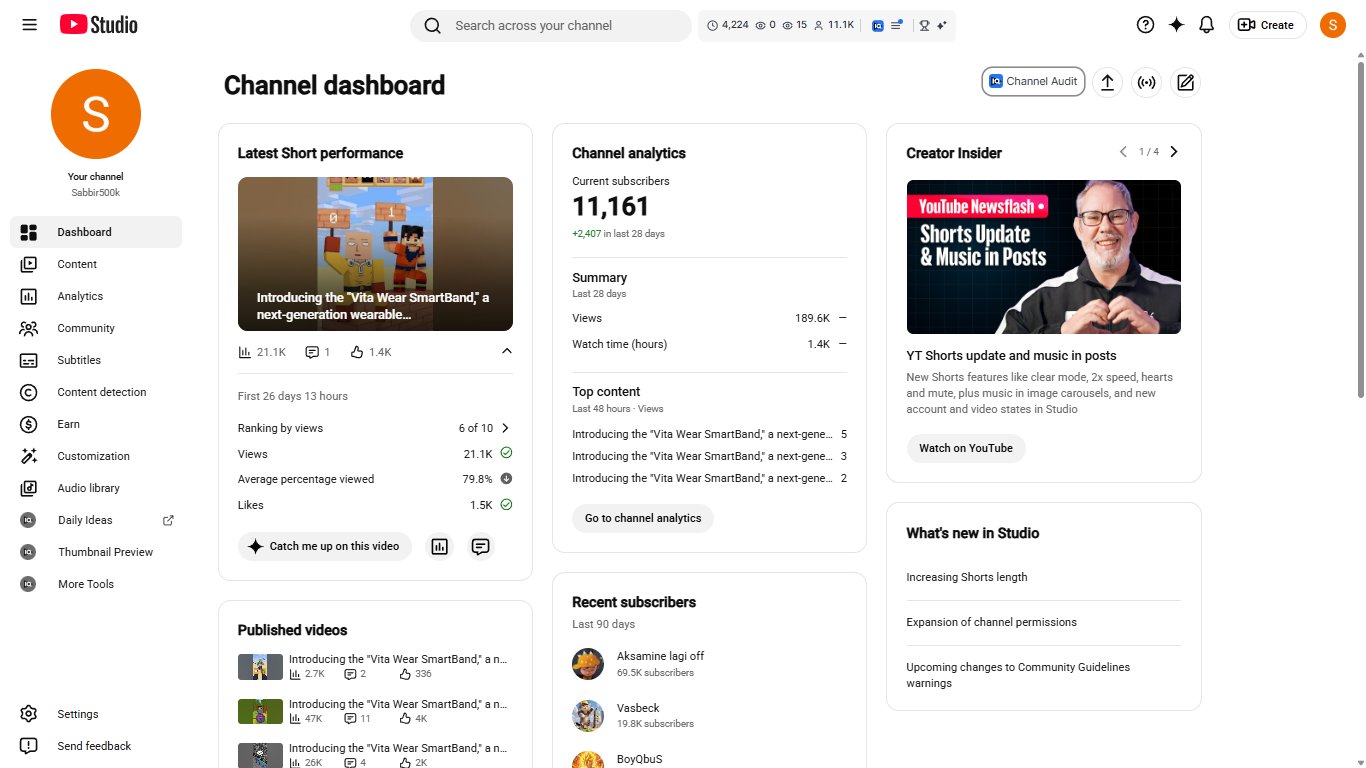Open Community in the sidebar
The height and width of the screenshot is (768, 1366).
point(96,328)
